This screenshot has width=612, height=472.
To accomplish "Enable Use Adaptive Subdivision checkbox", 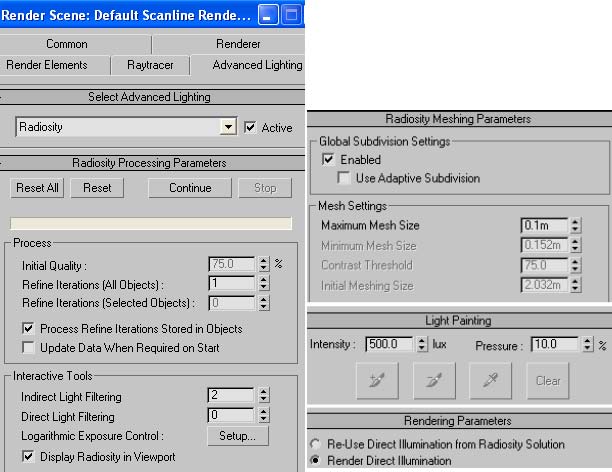I will click(343, 178).
